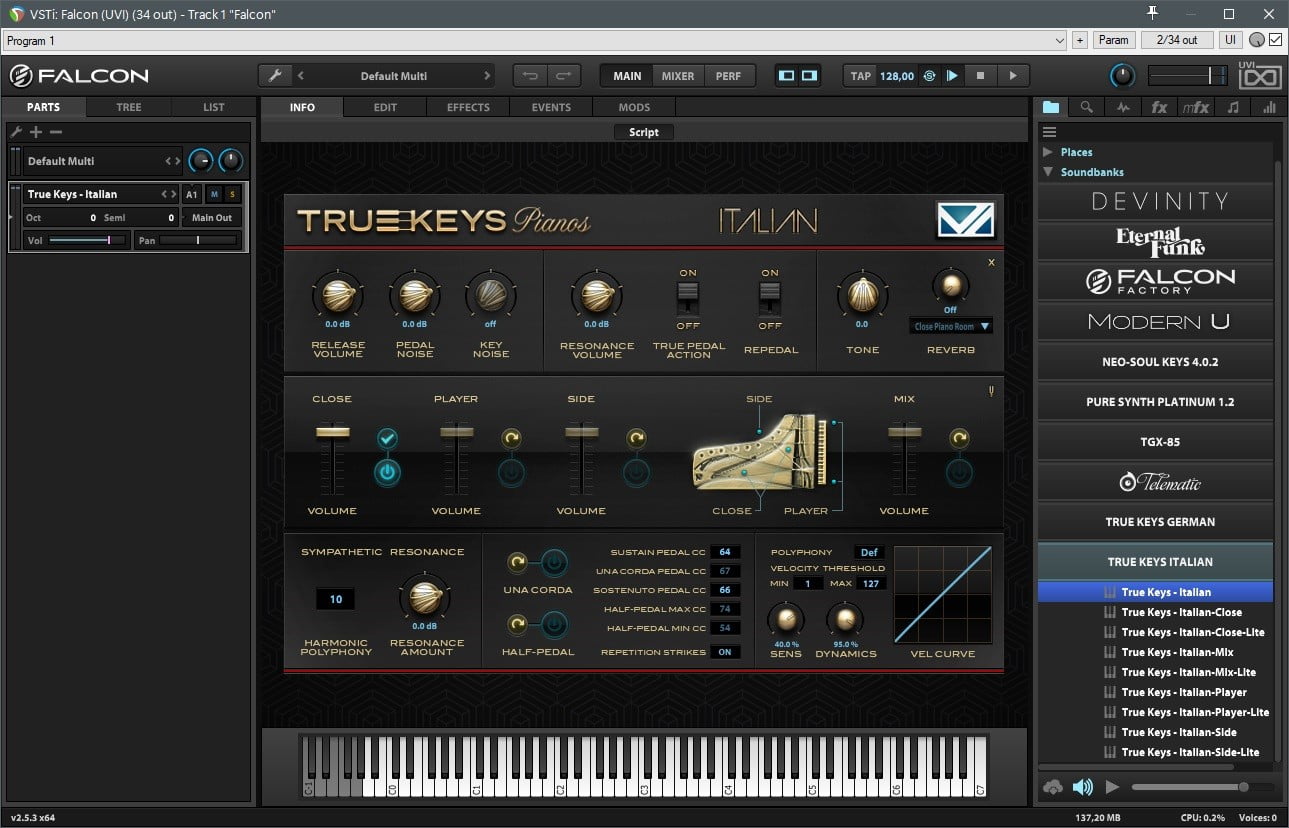Screen dimensions: 1289x828
Task: Stop playback with the square stop button
Action: click(981, 76)
